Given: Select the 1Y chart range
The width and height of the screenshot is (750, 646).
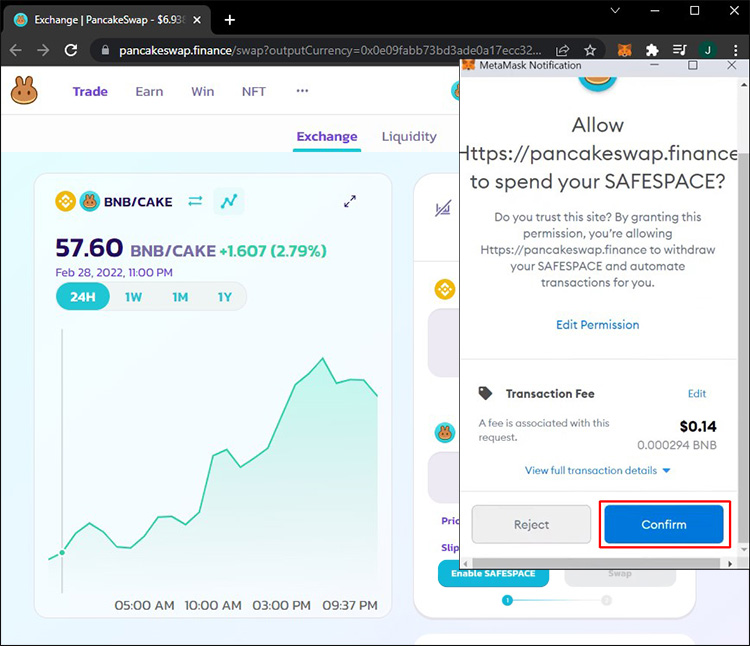Looking at the screenshot, I should (224, 297).
